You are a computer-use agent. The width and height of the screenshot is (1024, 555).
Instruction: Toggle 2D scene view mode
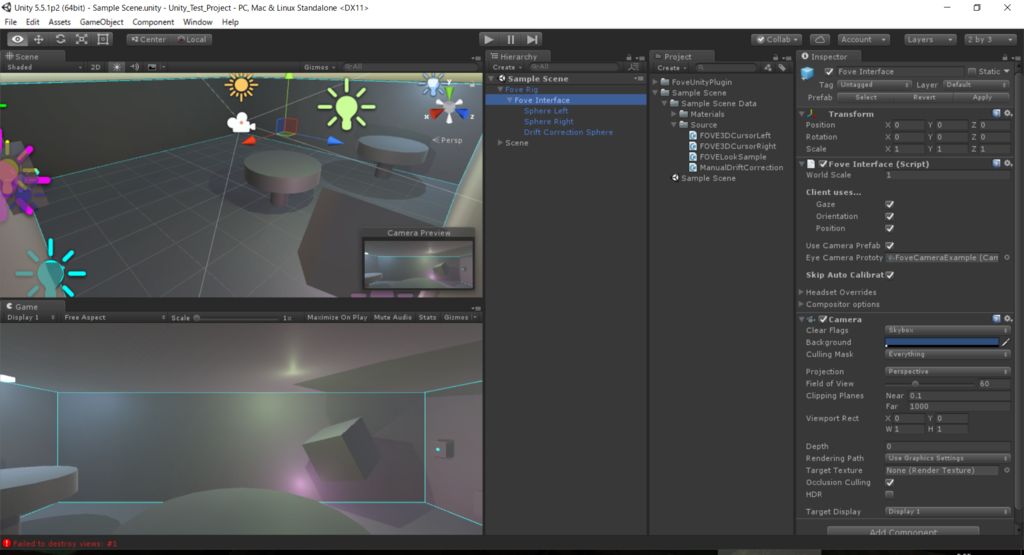(96, 67)
